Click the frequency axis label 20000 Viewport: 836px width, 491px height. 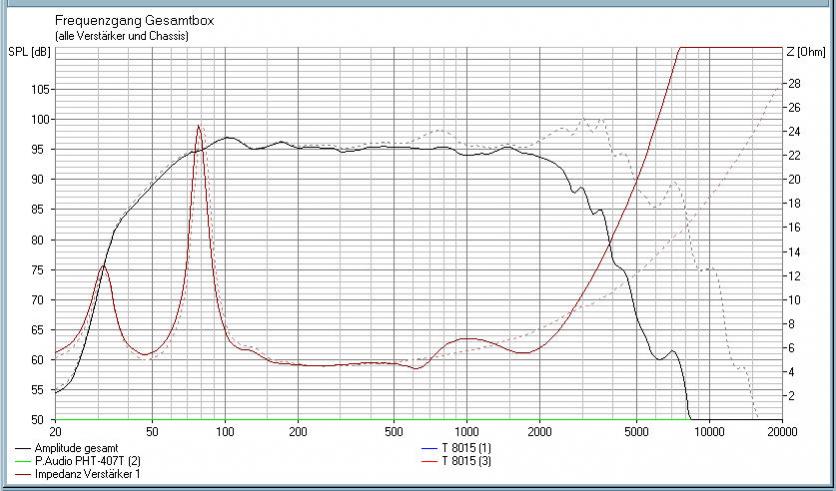(782, 432)
